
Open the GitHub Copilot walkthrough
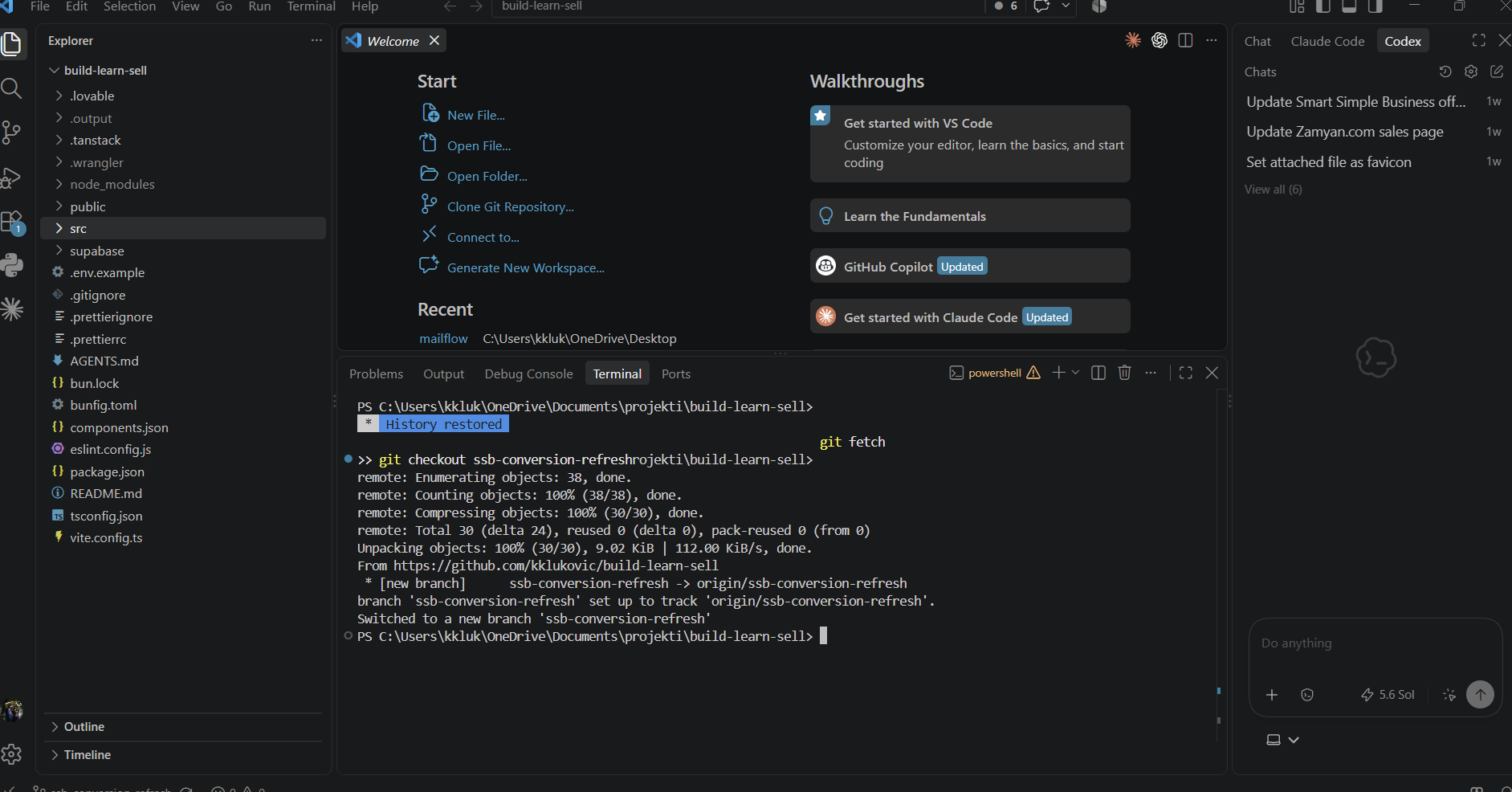coord(970,266)
